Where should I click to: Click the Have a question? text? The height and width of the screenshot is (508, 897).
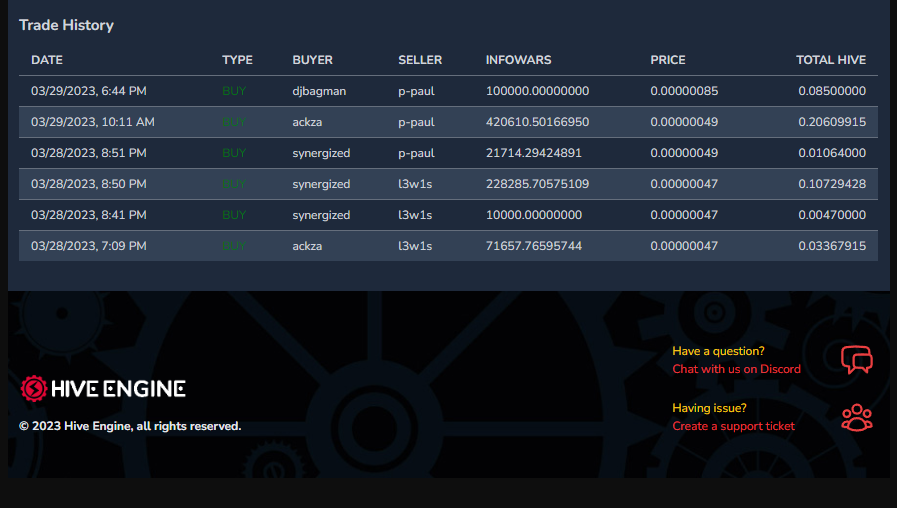click(x=718, y=351)
